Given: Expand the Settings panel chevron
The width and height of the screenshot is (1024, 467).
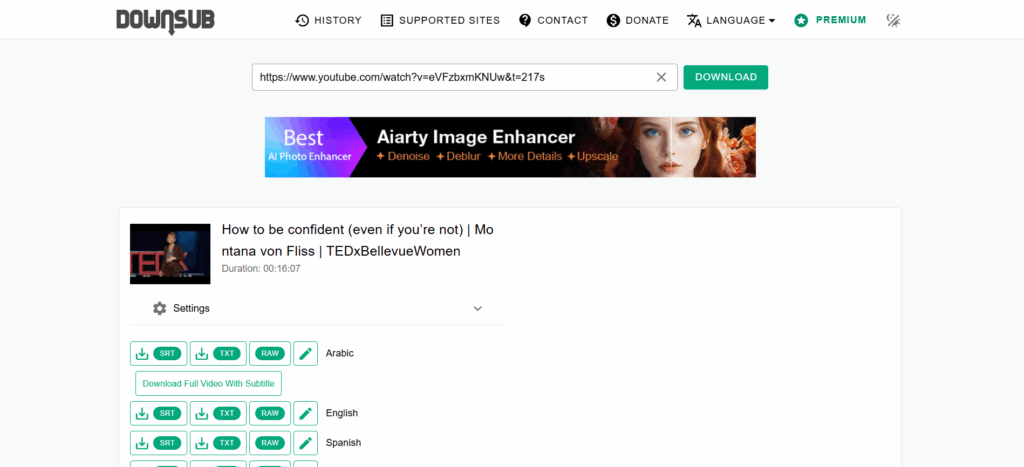Looking at the screenshot, I should click(477, 308).
